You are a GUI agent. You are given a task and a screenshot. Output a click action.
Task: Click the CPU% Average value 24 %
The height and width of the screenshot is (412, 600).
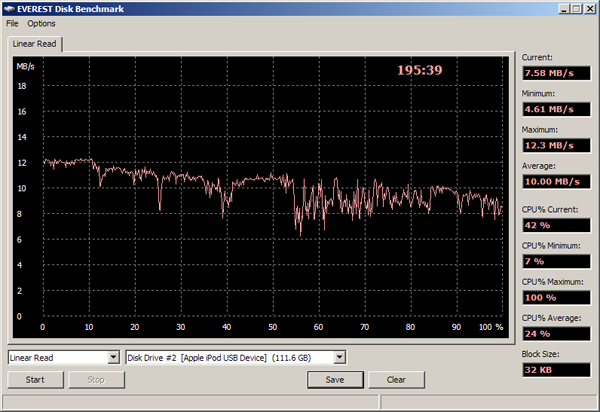pyautogui.click(x=556, y=334)
